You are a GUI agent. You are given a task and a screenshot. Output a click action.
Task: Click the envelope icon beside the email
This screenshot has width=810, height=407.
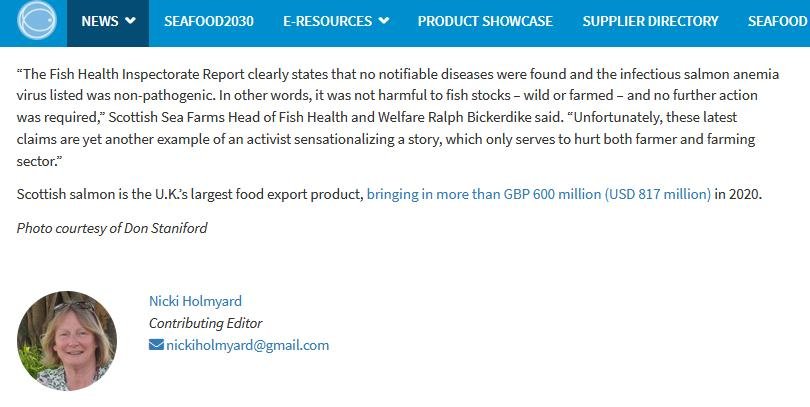(156, 345)
